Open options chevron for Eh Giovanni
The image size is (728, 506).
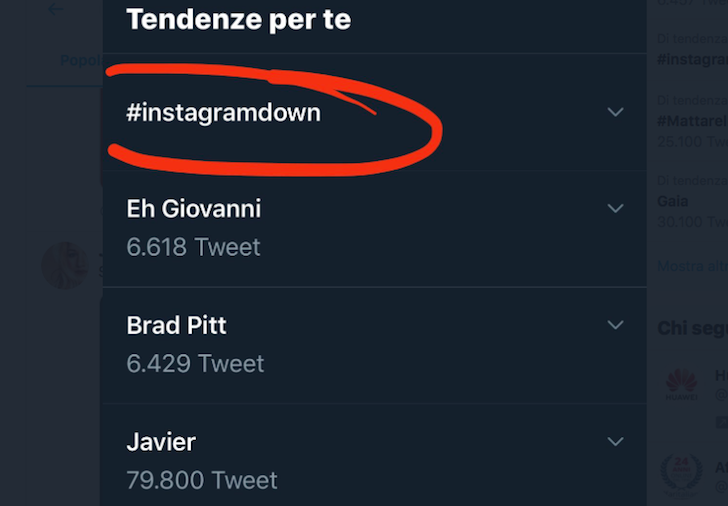click(615, 208)
